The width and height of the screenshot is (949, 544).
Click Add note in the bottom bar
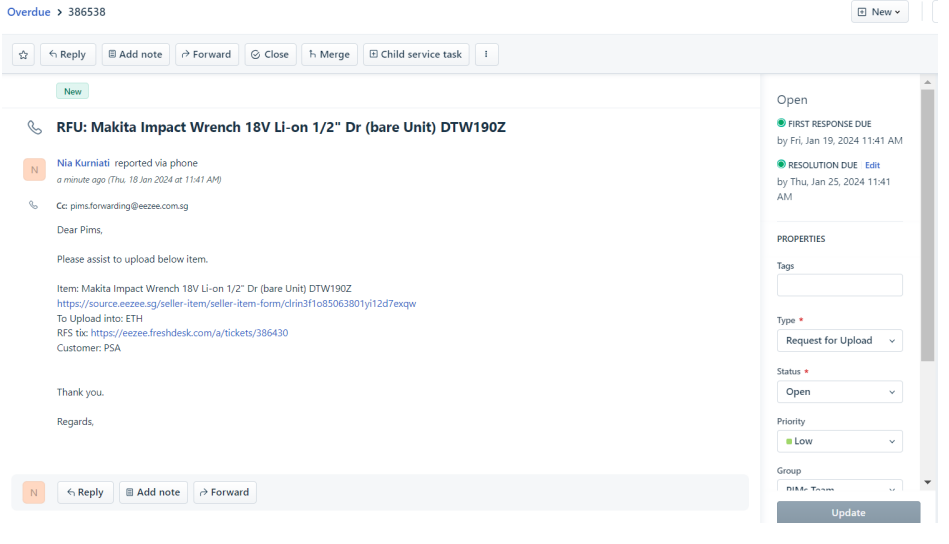point(153,493)
